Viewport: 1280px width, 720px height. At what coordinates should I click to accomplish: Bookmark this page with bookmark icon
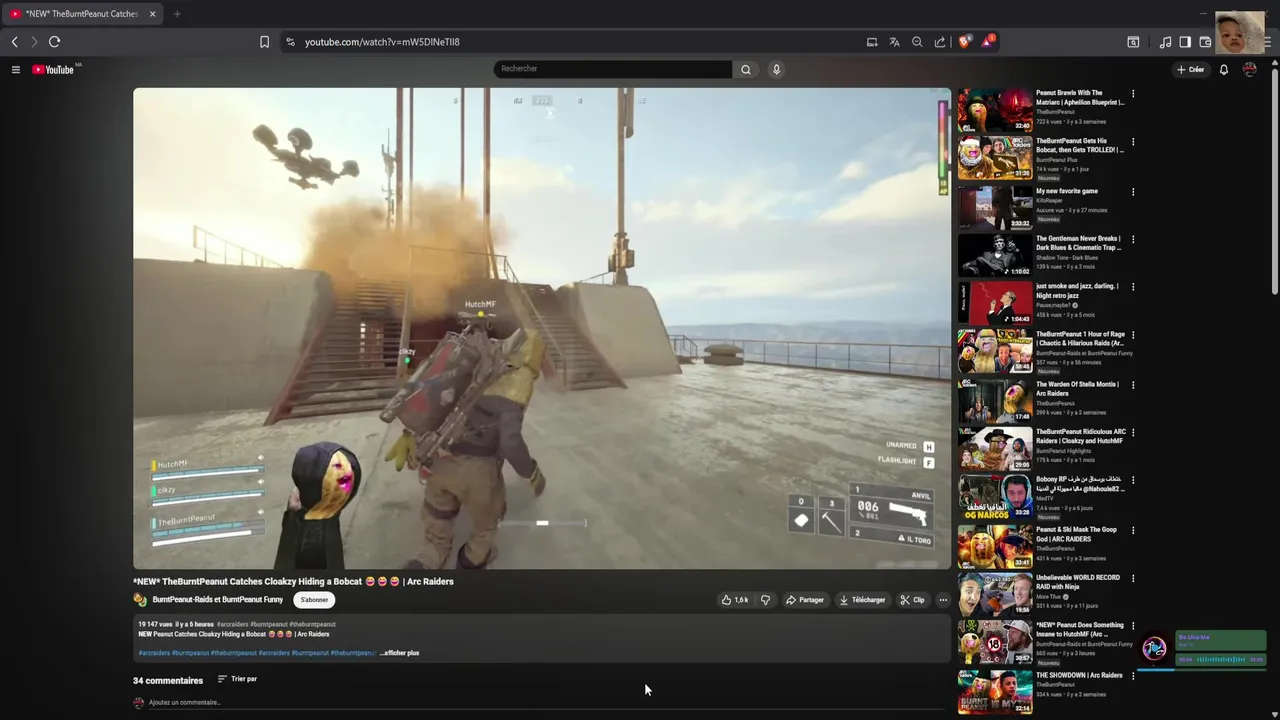(264, 42)
